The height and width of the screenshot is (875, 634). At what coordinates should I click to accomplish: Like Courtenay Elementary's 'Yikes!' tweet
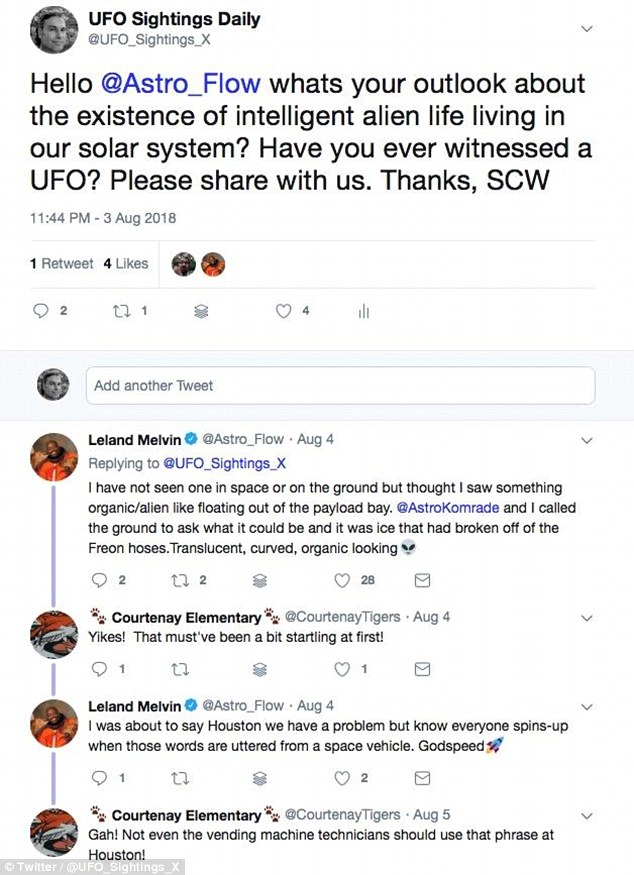point(342,668)
